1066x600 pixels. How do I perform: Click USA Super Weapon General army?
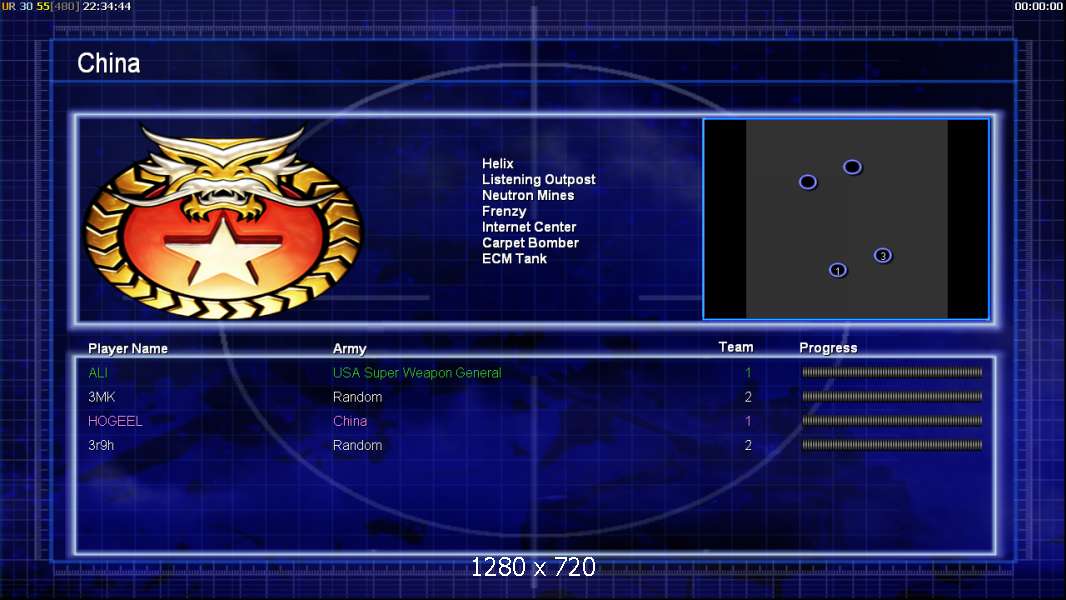click(417, 373)
